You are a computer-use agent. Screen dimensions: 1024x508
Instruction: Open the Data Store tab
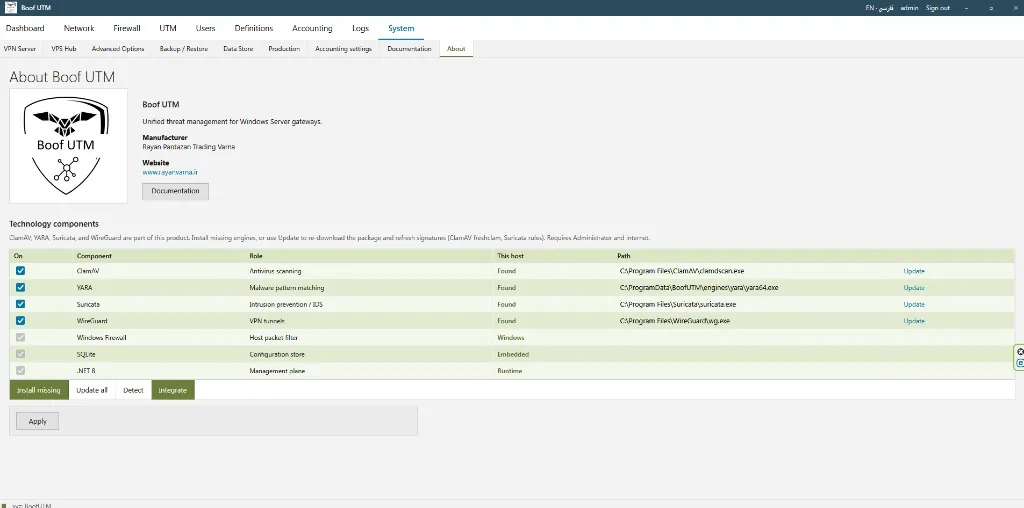238,49
